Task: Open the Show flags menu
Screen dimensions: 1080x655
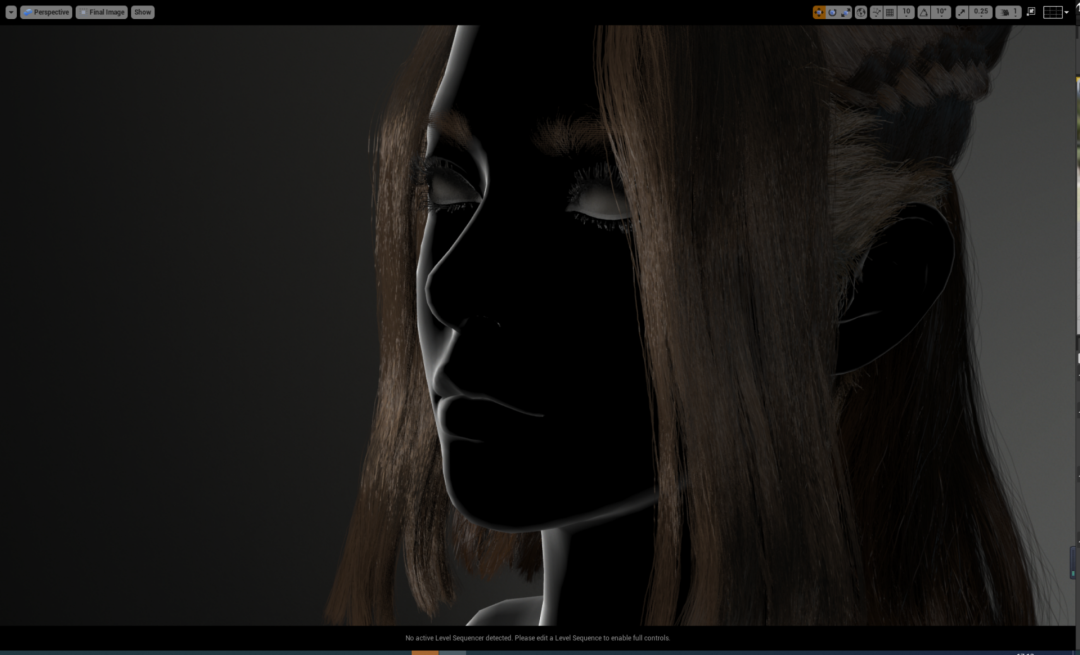Action: (x=143, y=12)
